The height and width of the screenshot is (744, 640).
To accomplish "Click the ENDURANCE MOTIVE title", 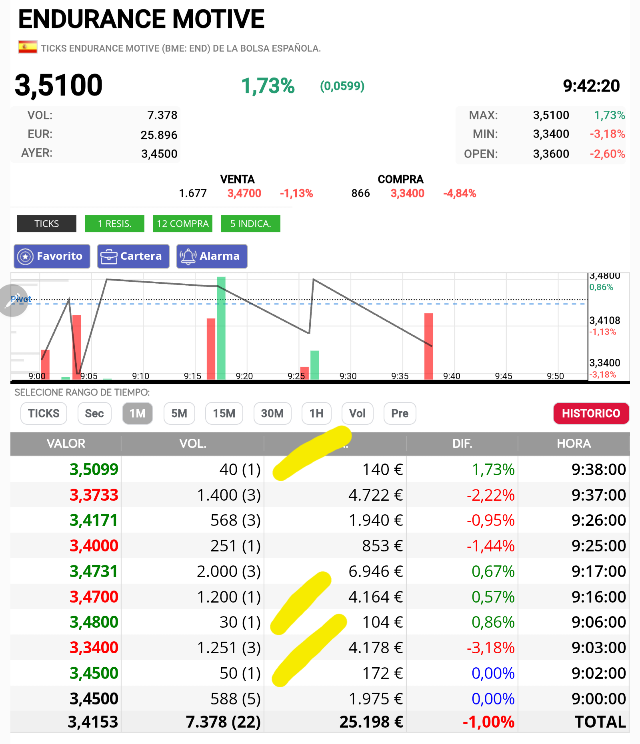I will point(141,19).
